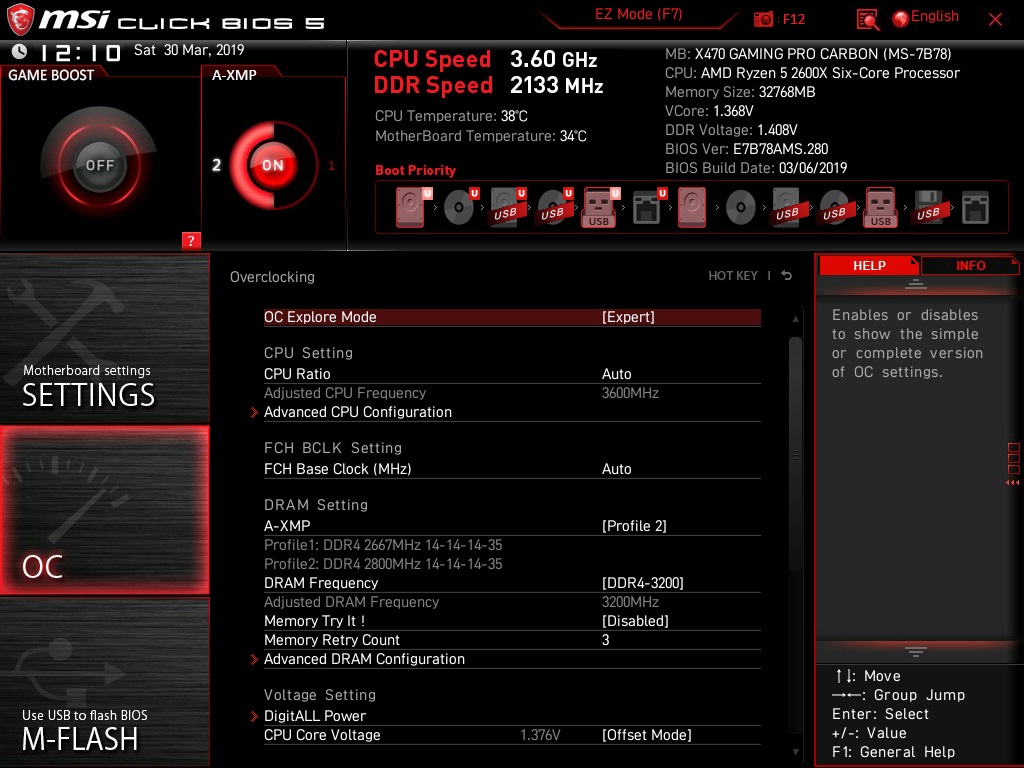The width and height of the screenshot is (1024, 768).
Task: Select the UEFI USB CD/DVD boot icon
Action: [554, 207]
